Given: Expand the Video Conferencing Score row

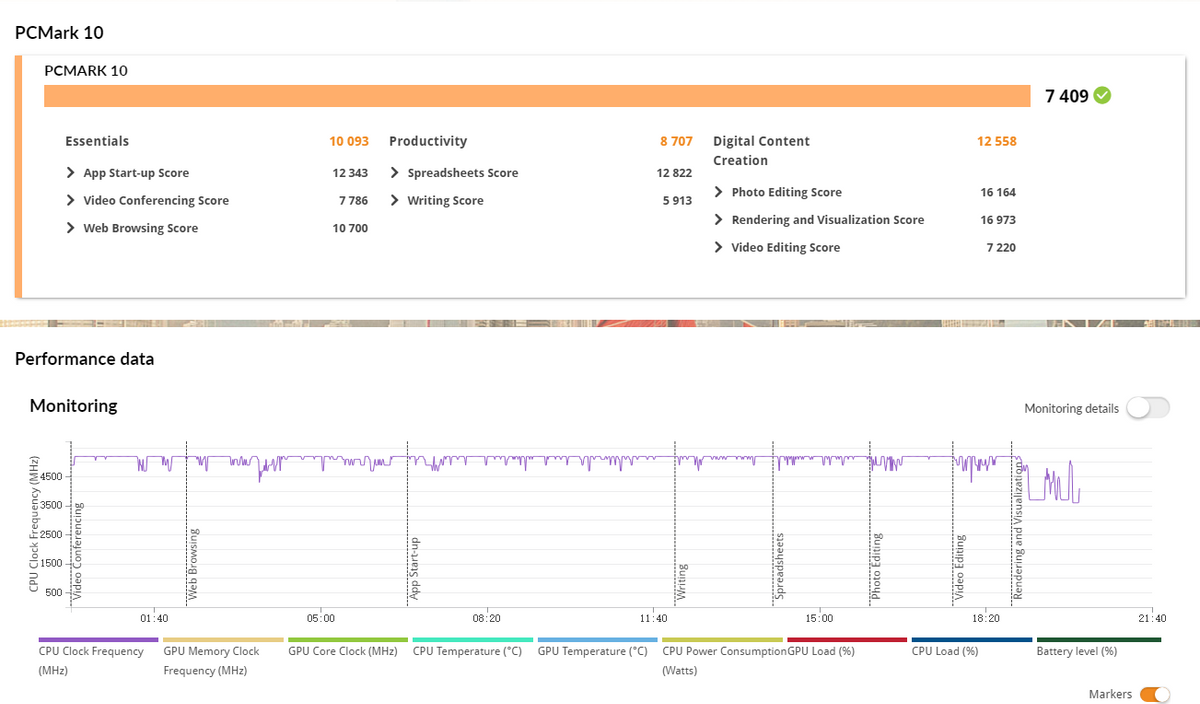Looking at the screenshot, I should 71,200.
